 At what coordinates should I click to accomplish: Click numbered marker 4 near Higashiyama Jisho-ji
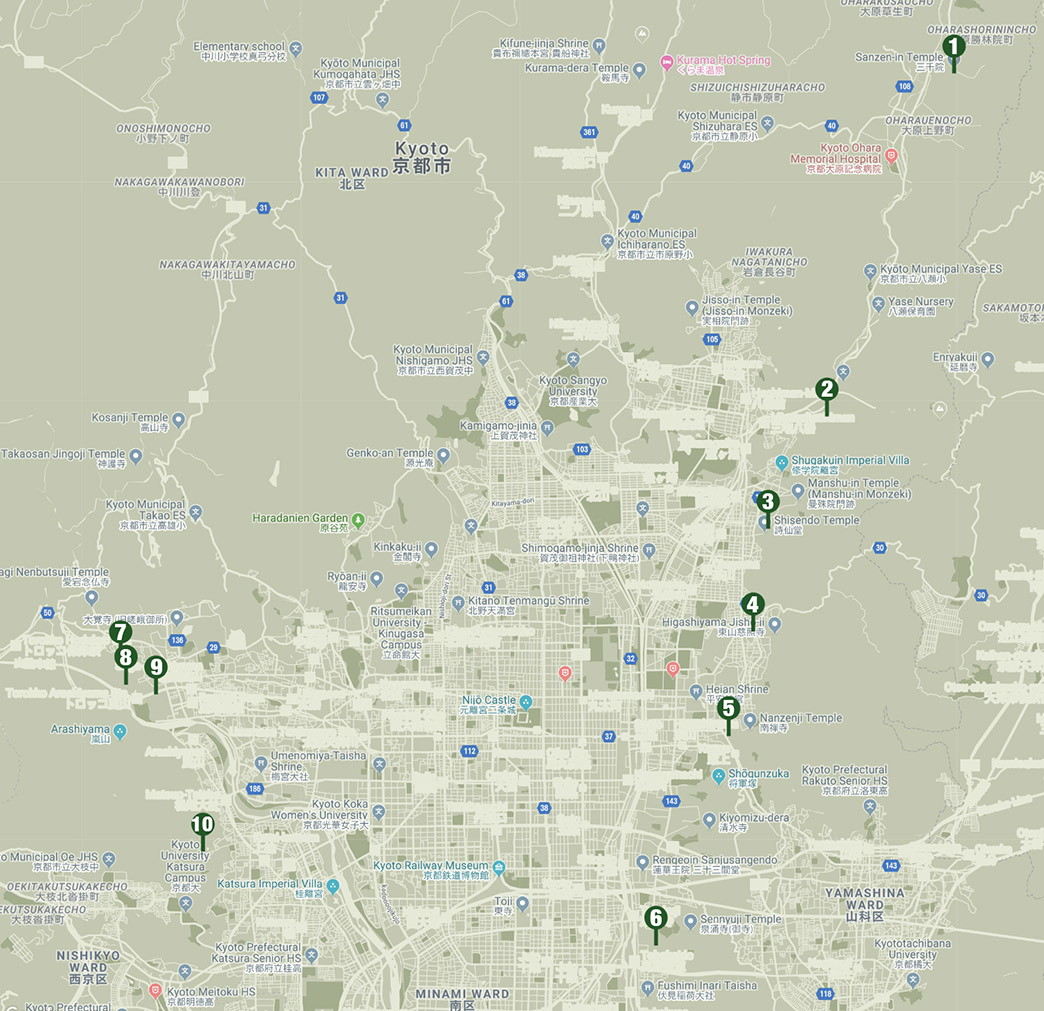[x=752, y=605]
